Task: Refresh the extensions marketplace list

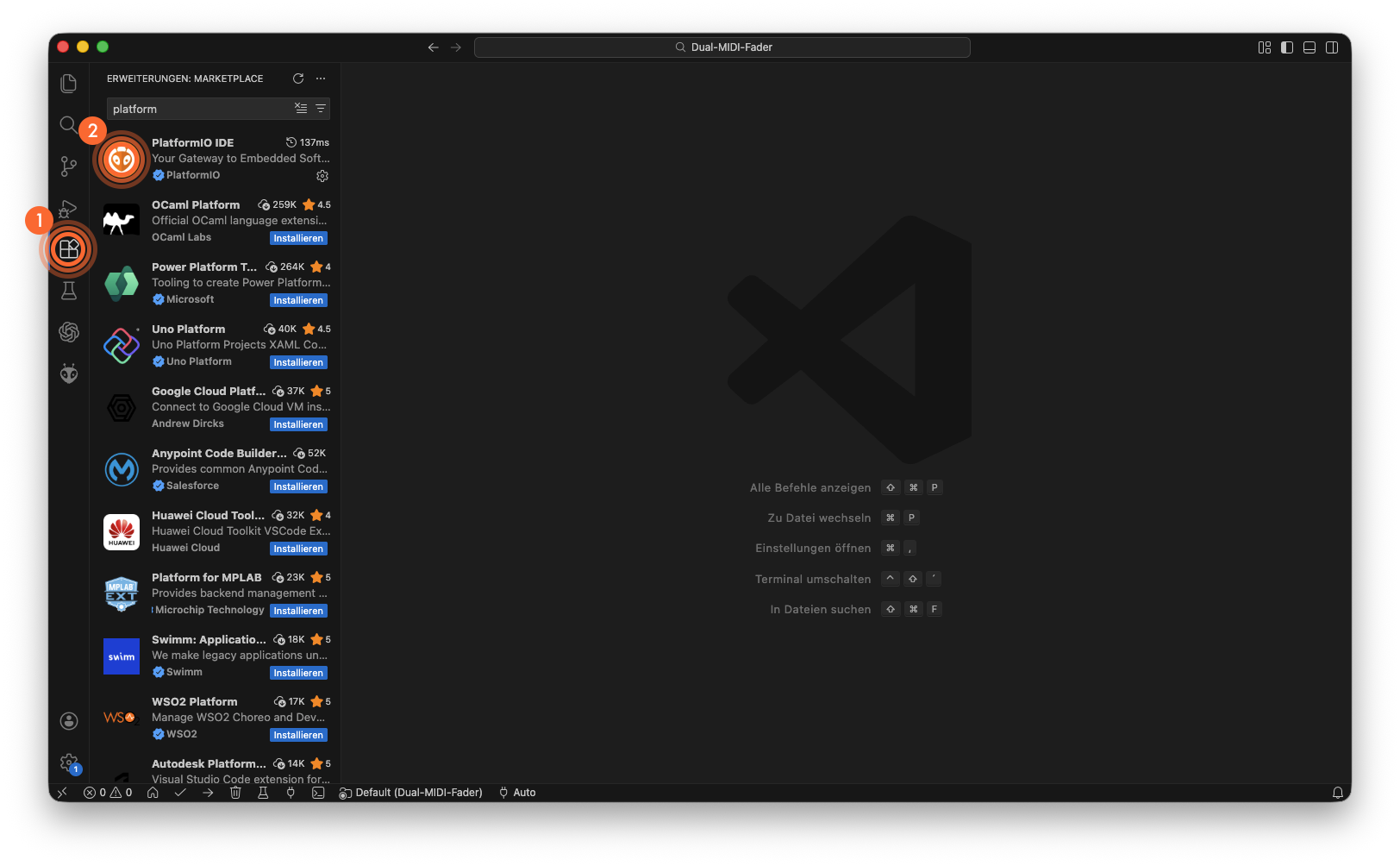Action: [x=298, y=78]
